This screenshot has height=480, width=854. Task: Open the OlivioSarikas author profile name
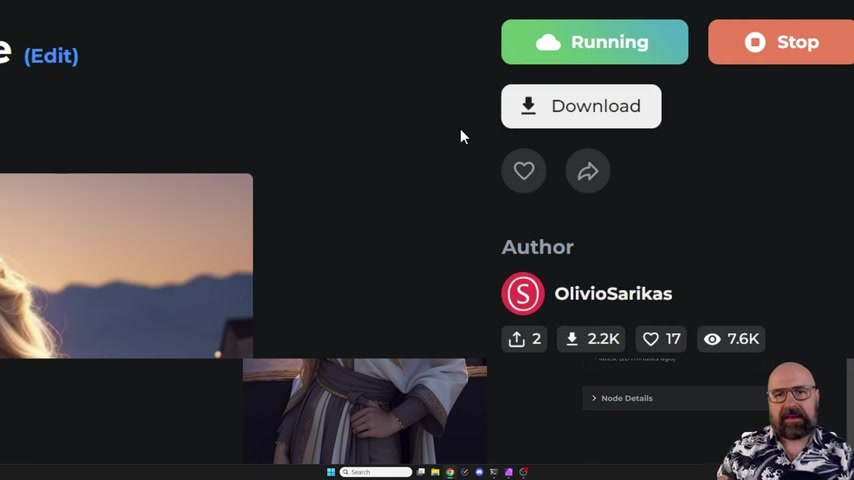(x=613, y=294)
